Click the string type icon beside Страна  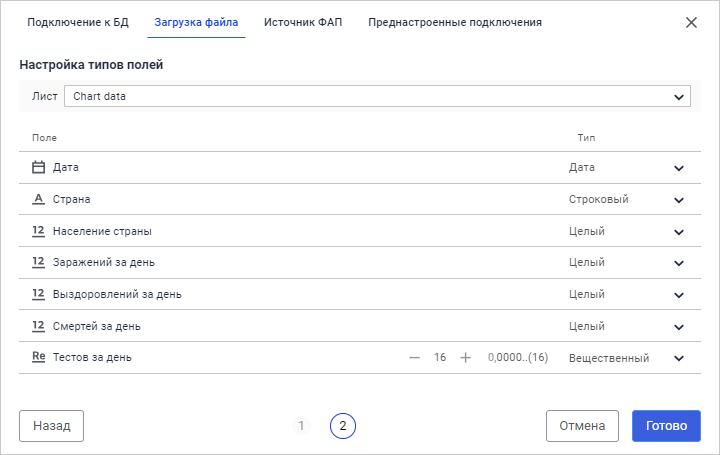point(39,199)
